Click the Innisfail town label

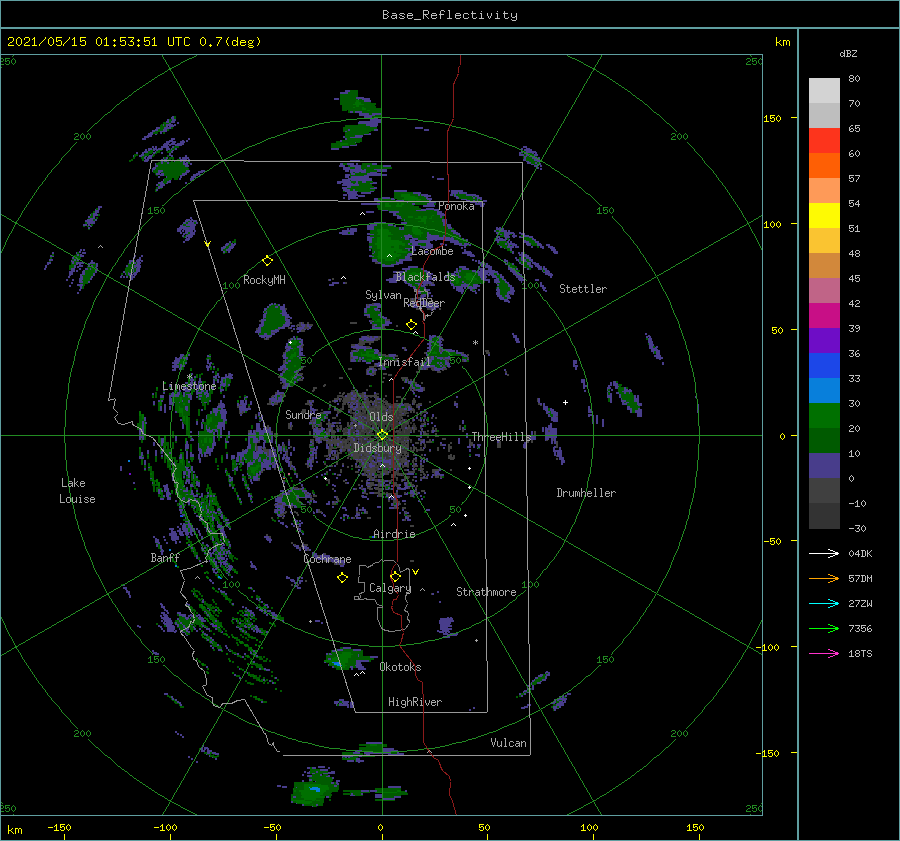point(405,362)
